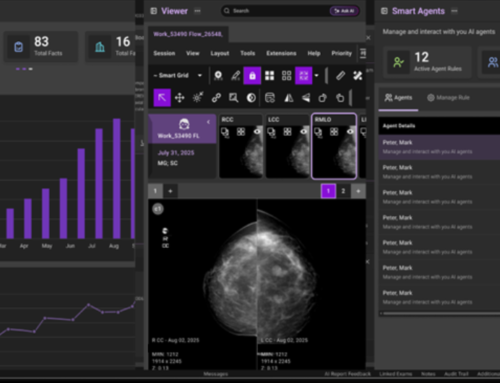Collapse the patient card with chevron
This screenshot has width=500, height=383.
[208, 122]
